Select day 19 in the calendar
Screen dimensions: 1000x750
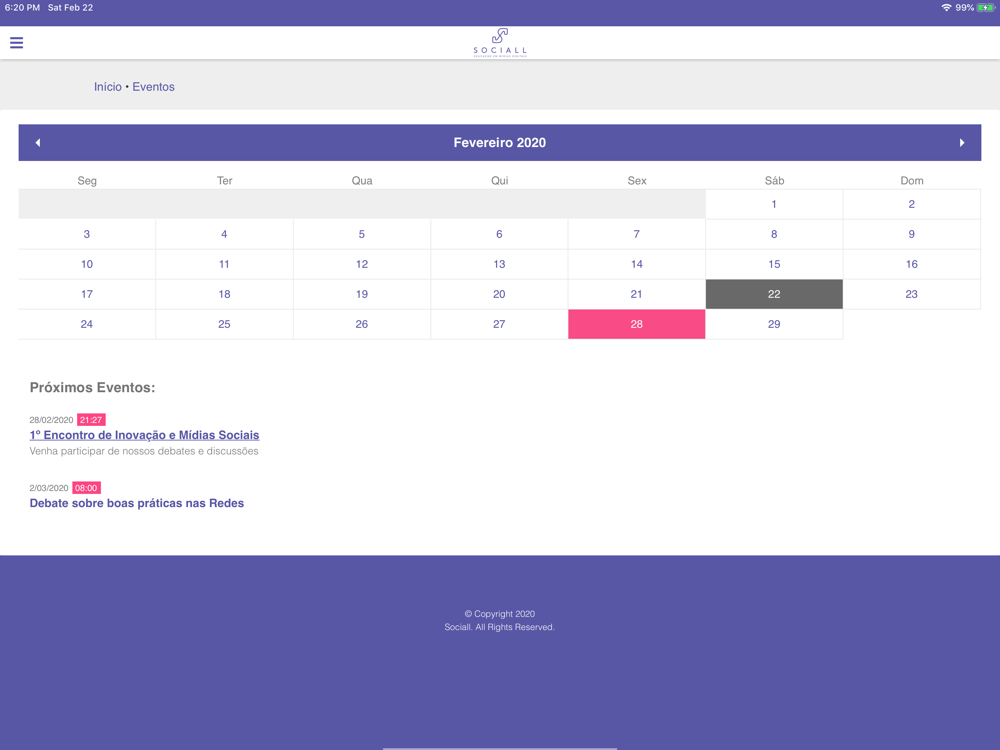point(362,294)
